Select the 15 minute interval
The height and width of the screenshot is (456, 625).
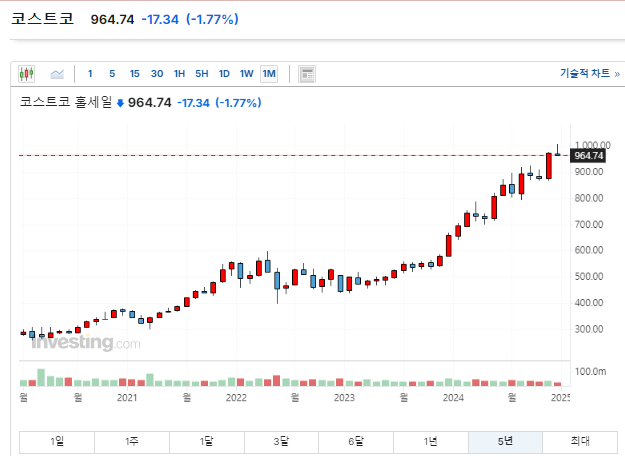[134, 74]
